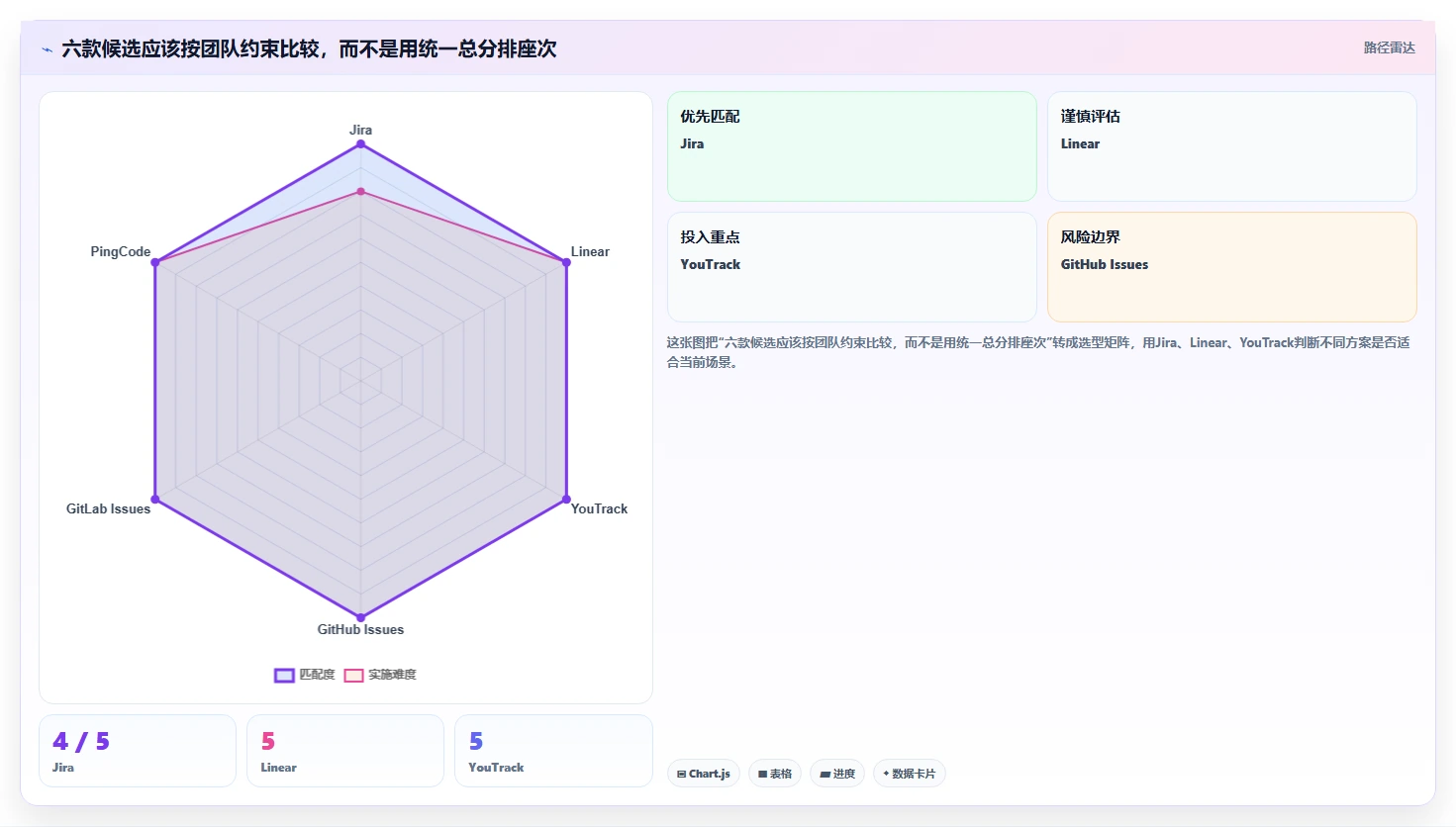Screen dimensions: 1456x827
Task: Click the radar data point at the Linear vertex
Action: coord(566,262)
